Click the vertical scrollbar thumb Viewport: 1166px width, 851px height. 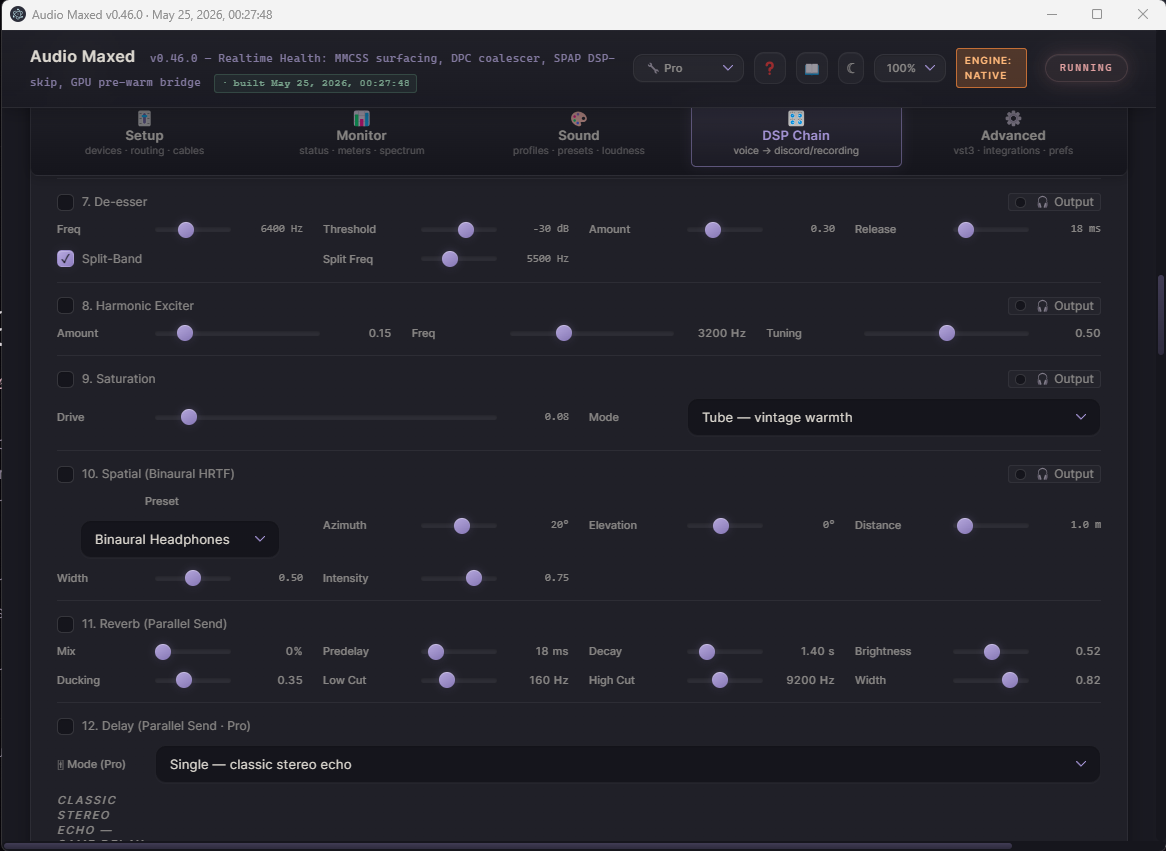click(x=1161, y=315)
